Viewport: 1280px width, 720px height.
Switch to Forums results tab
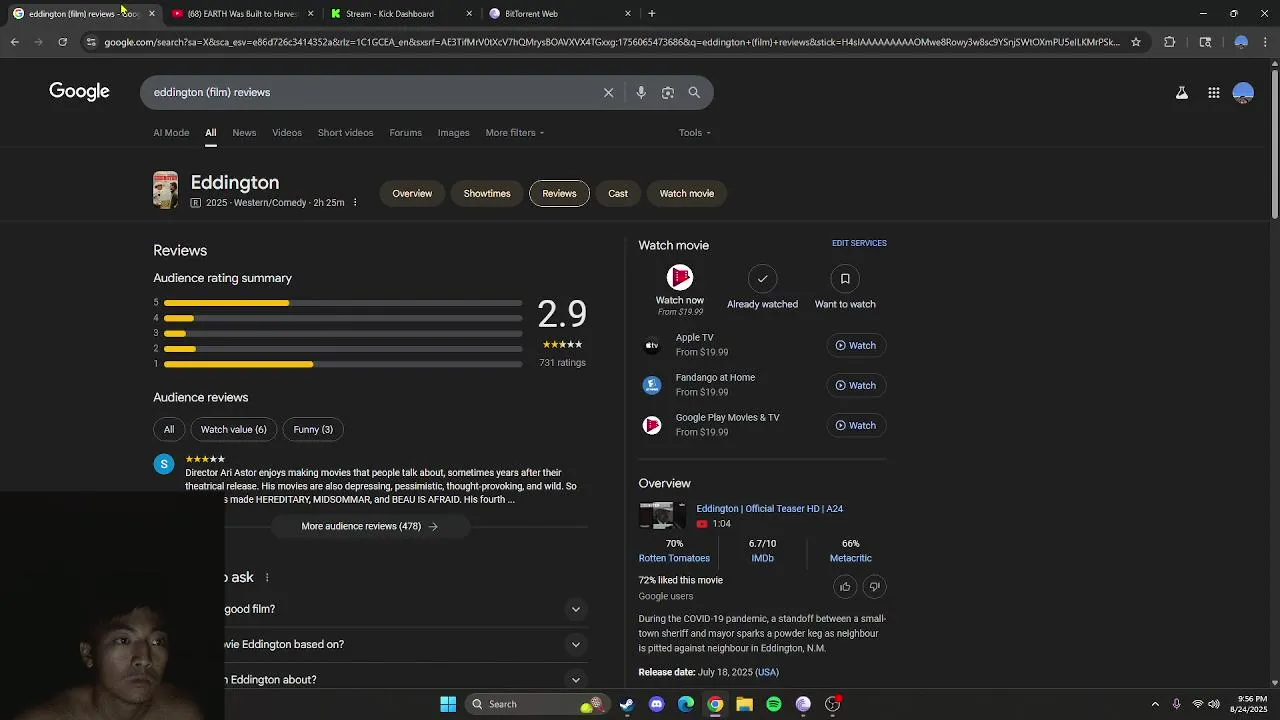point(405,133)
